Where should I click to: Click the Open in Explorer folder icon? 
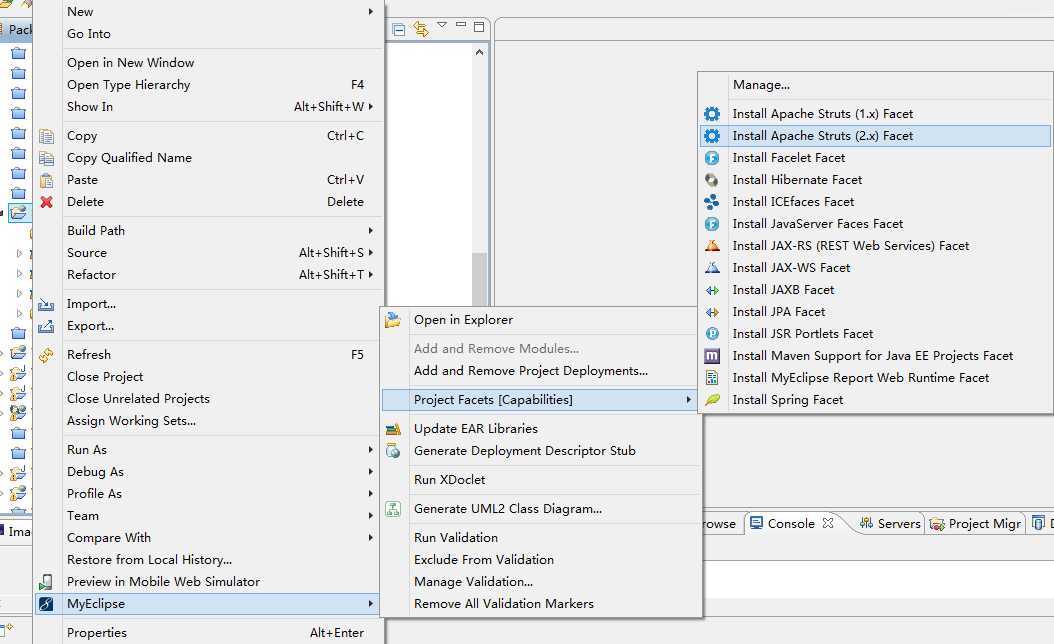(393, 320)
